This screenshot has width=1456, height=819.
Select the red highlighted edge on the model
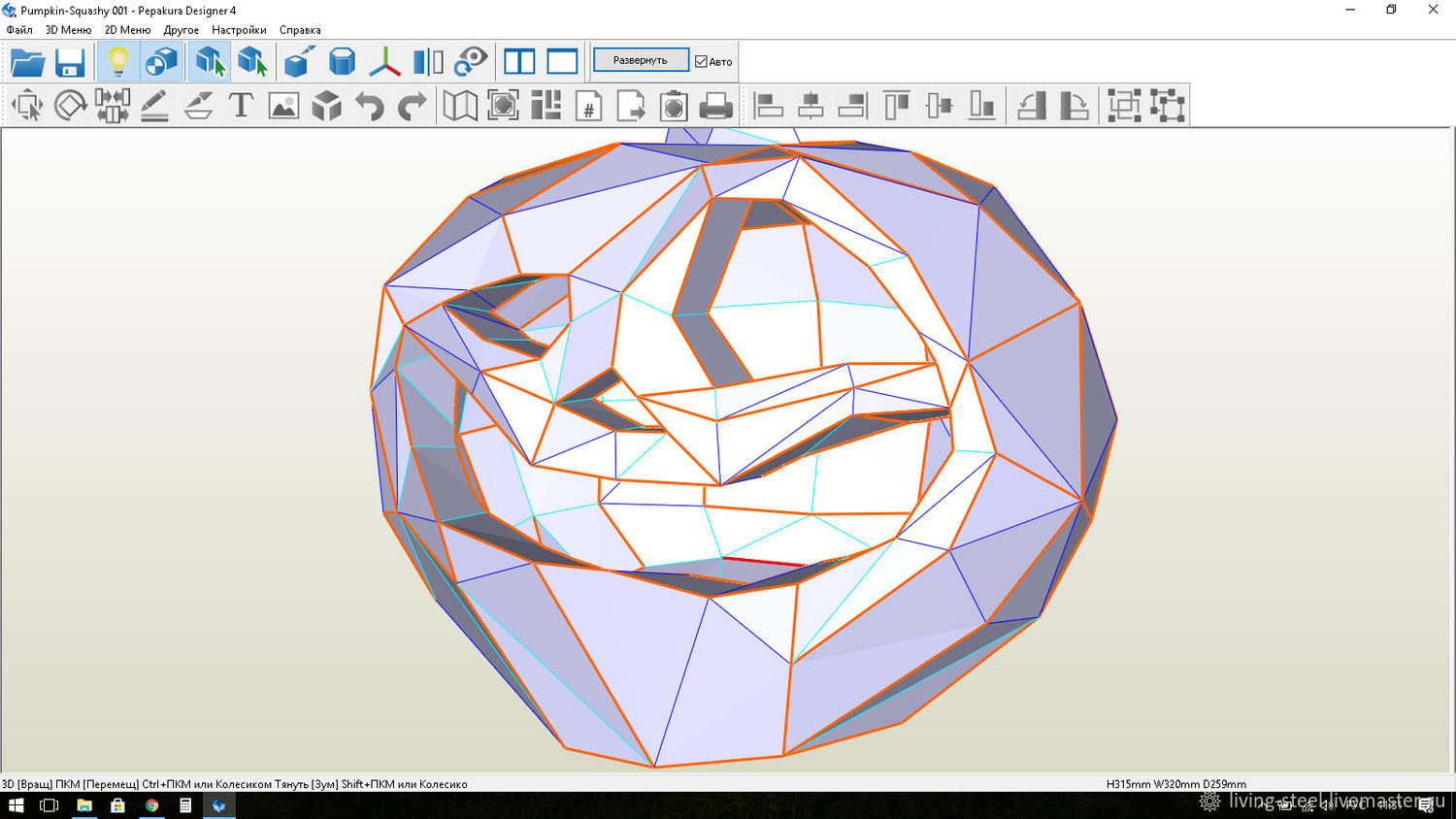click(x=764, y=561)
